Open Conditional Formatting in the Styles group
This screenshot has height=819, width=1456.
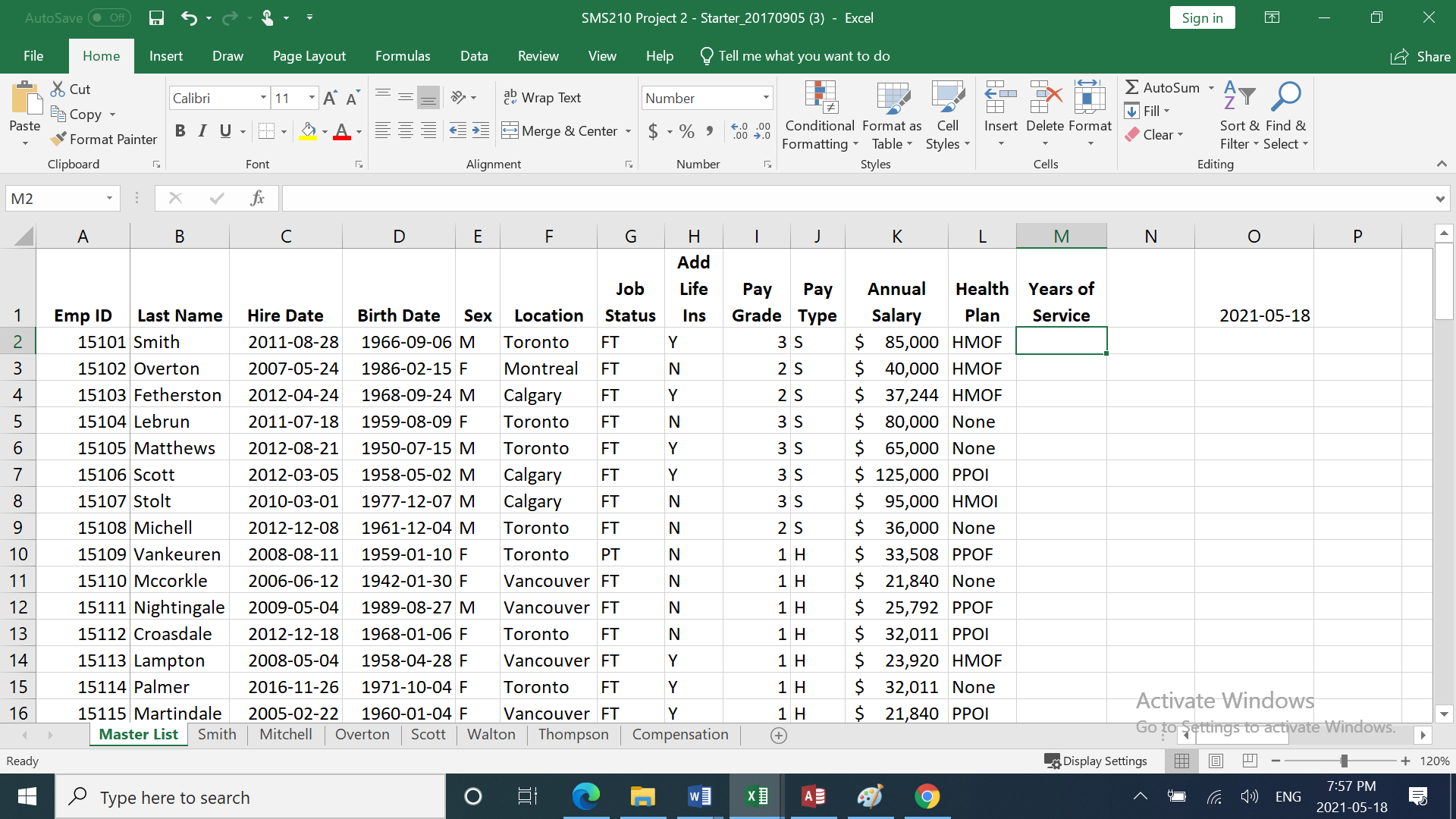tap(819, 114)
